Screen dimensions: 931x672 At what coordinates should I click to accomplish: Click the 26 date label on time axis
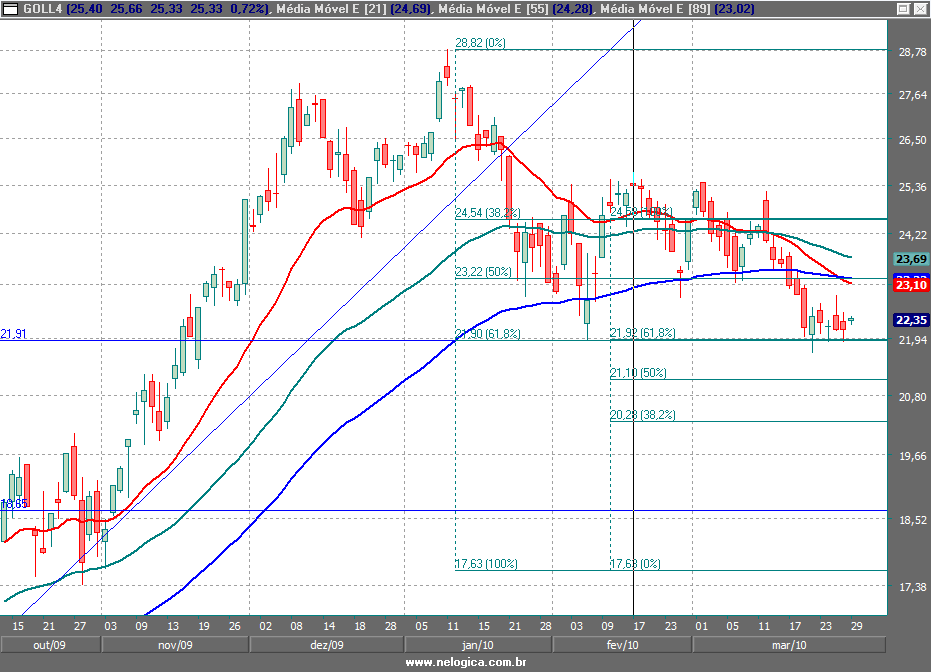[235, 626]
